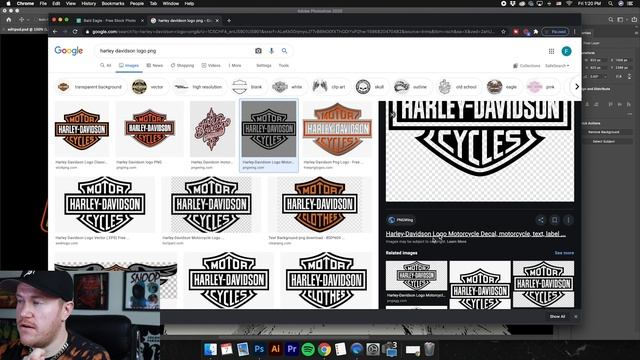Open Settings under search bar
The height and width of the screenshot is (360, 640).
click(264, 65)
